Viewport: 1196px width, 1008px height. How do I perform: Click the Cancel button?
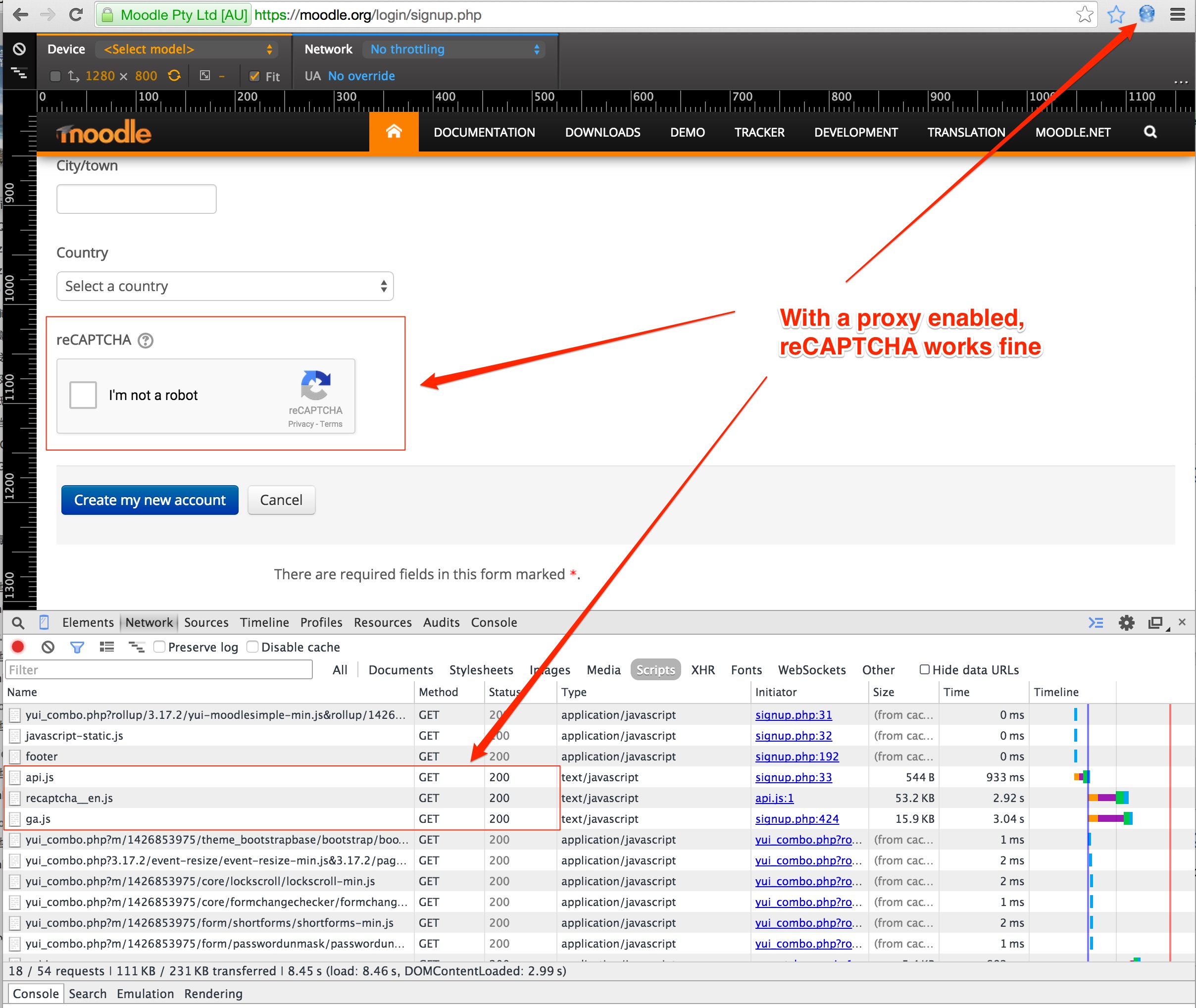(281, 501)
